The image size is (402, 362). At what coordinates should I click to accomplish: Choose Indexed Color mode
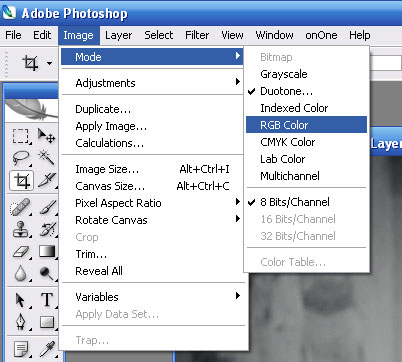pyautogui.click(x=306, y=108)
